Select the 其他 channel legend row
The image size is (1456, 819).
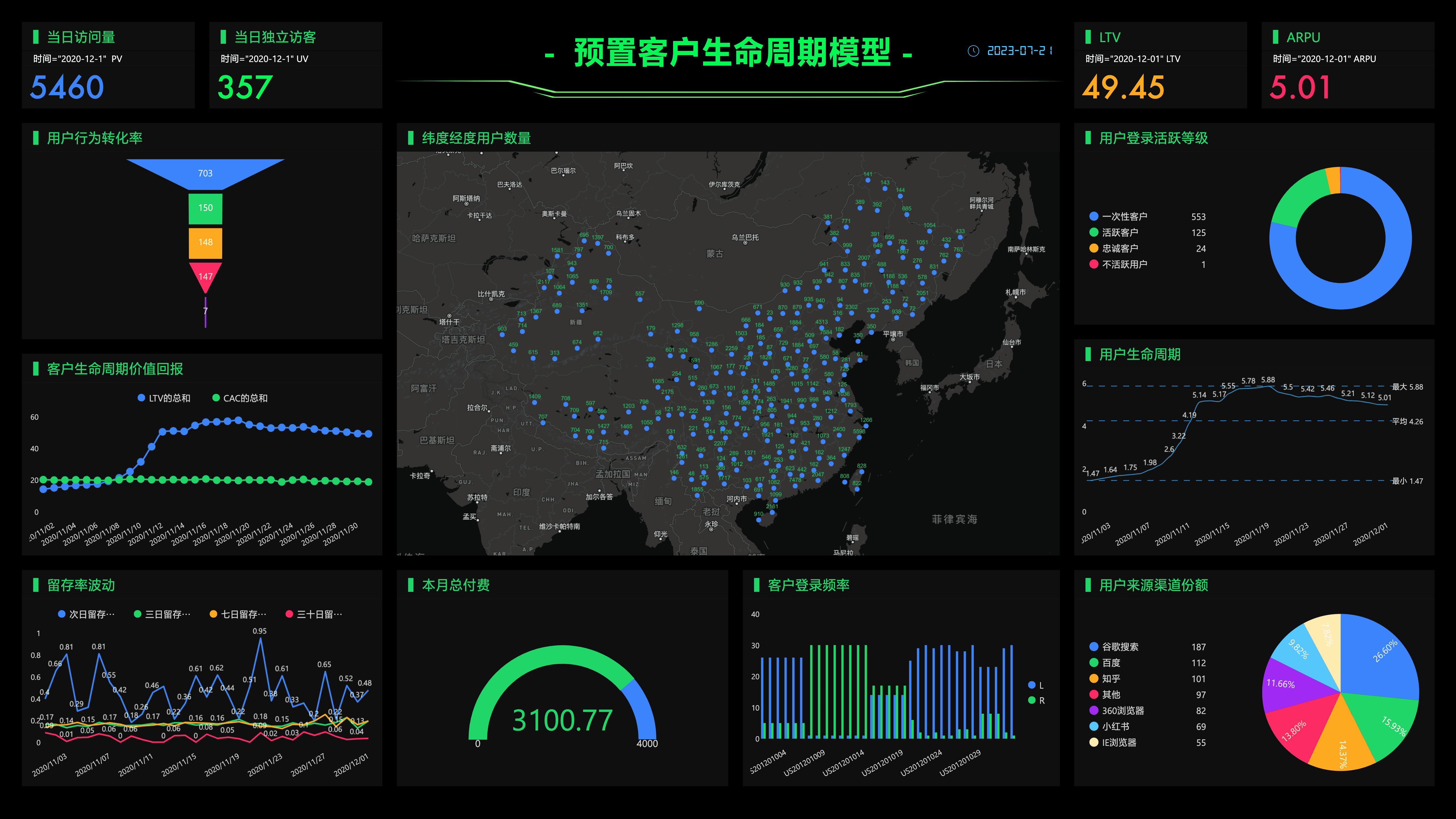(x=1147, y=694)
